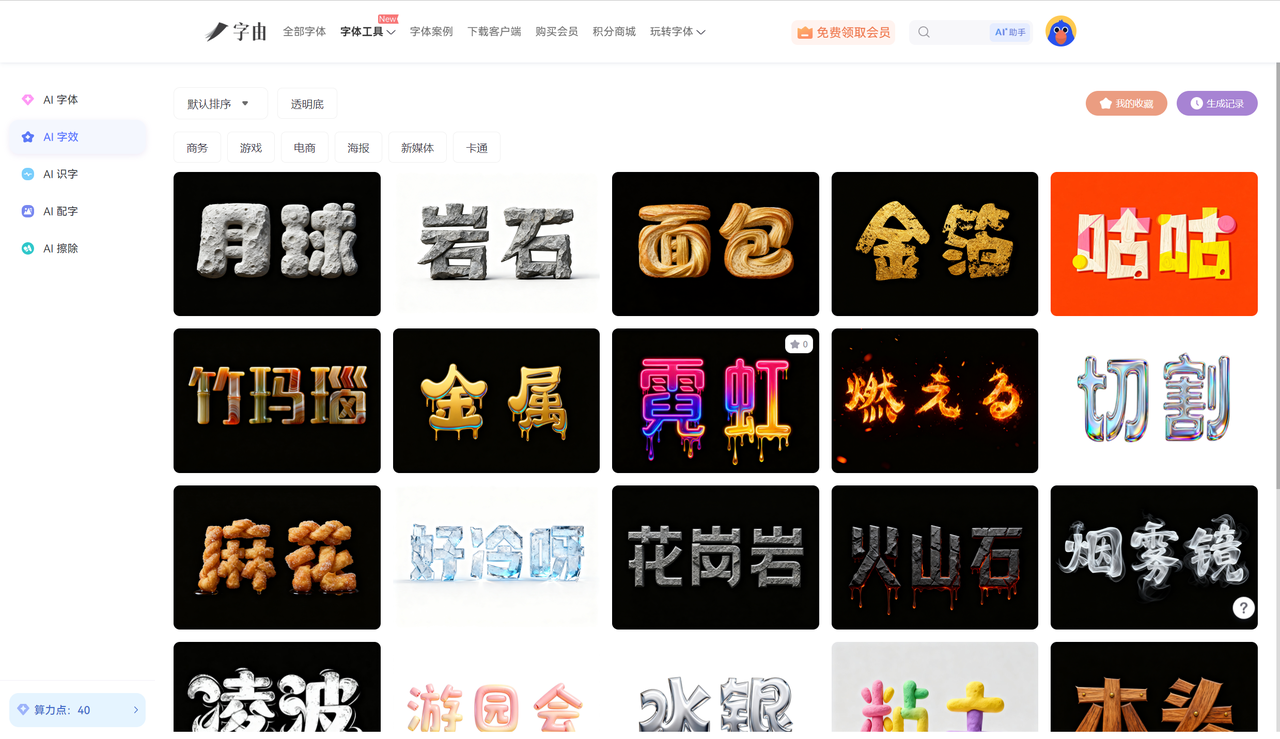Open 生成记录 history button

[x=1216, y=103]
